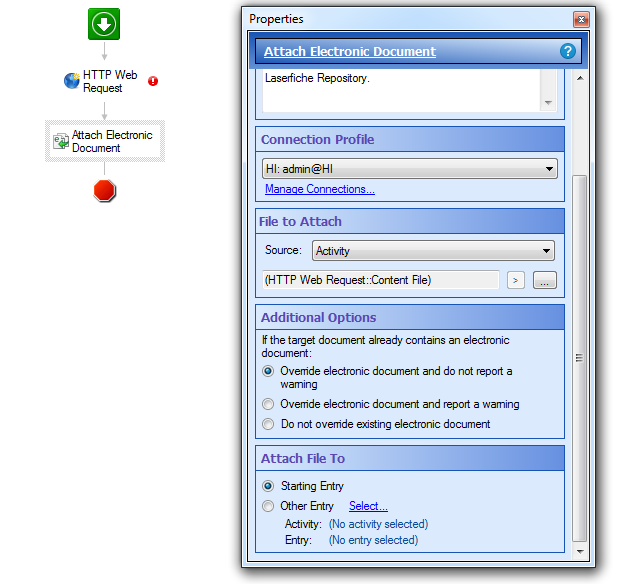This screenshot has width=627, height=584.
Task: Select the Other Entry radio option
Action: click(x=268, y=506)
